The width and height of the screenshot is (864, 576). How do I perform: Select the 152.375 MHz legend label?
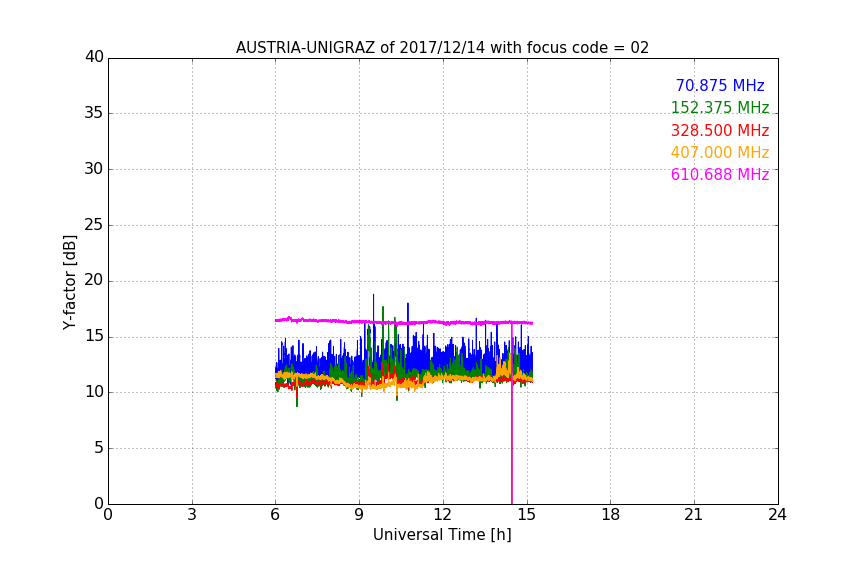coord(720,107)
